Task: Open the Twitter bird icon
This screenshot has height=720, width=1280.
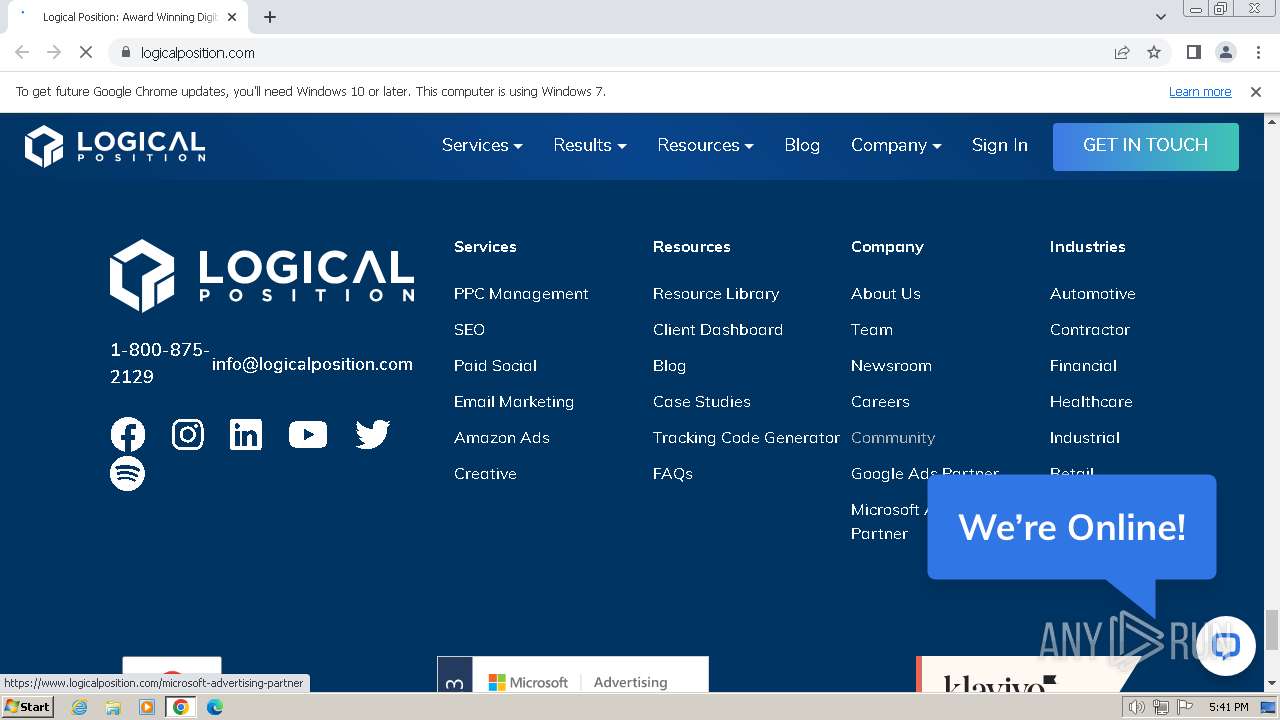Action: tap(372, 435)
